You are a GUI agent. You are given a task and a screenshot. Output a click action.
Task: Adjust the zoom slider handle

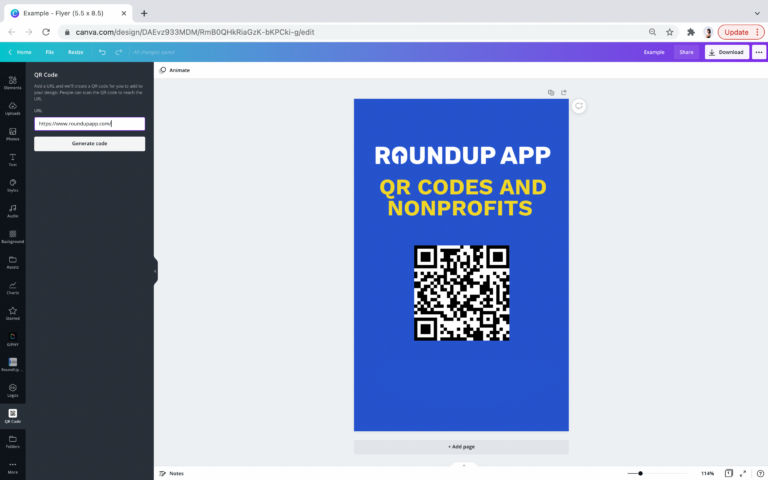click(x=640, y=473)
